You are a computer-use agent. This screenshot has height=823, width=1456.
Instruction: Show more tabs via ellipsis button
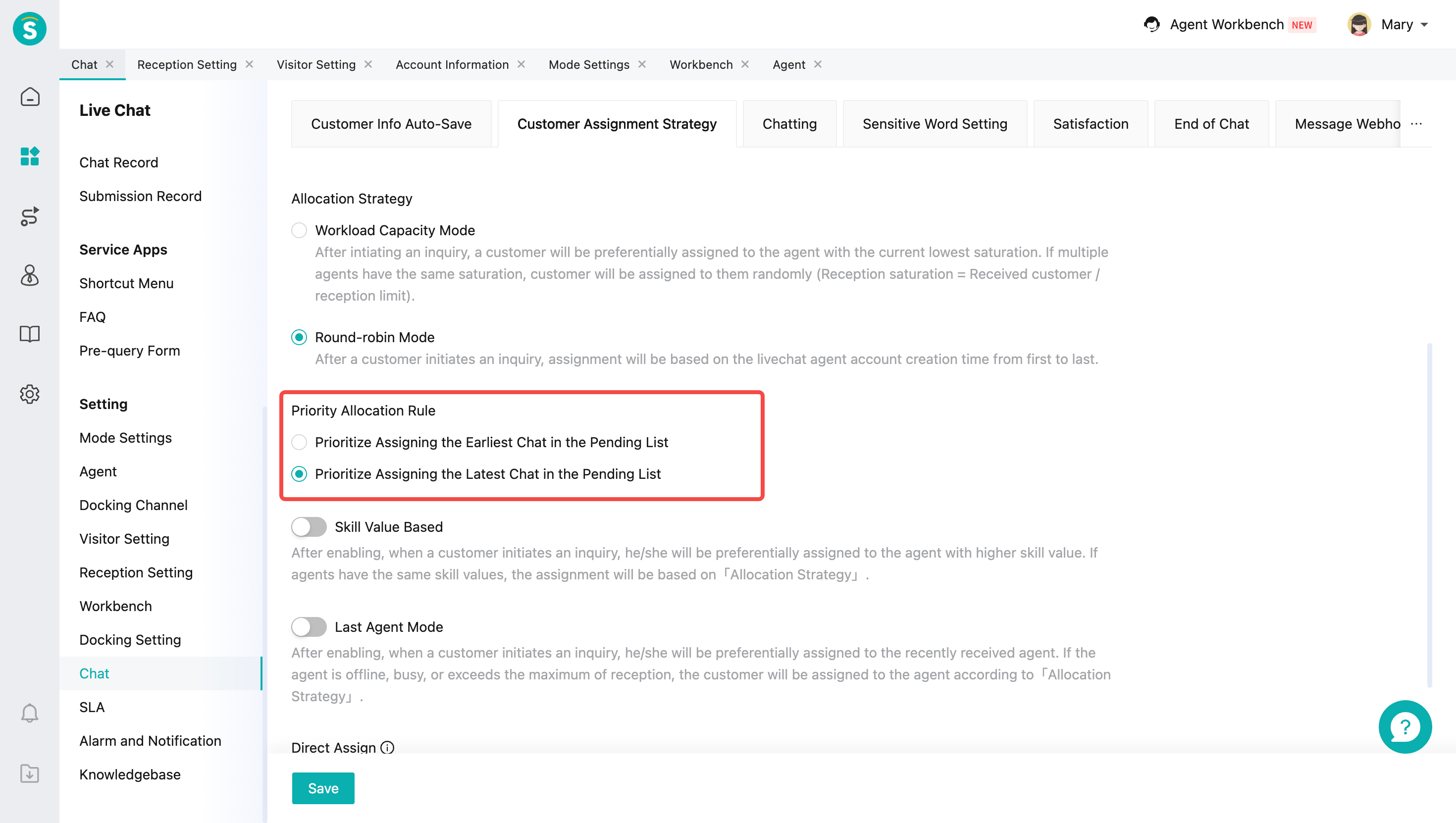(x=1416, y=124)
